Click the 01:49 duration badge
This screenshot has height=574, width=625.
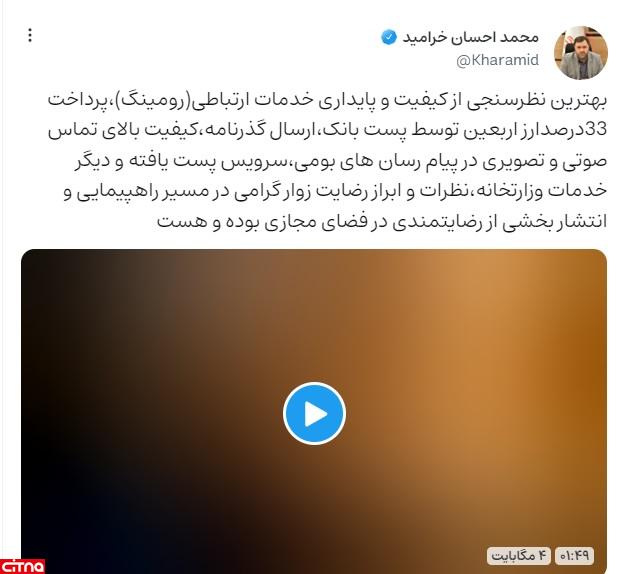pyautogui.click(x=574, y=556)
